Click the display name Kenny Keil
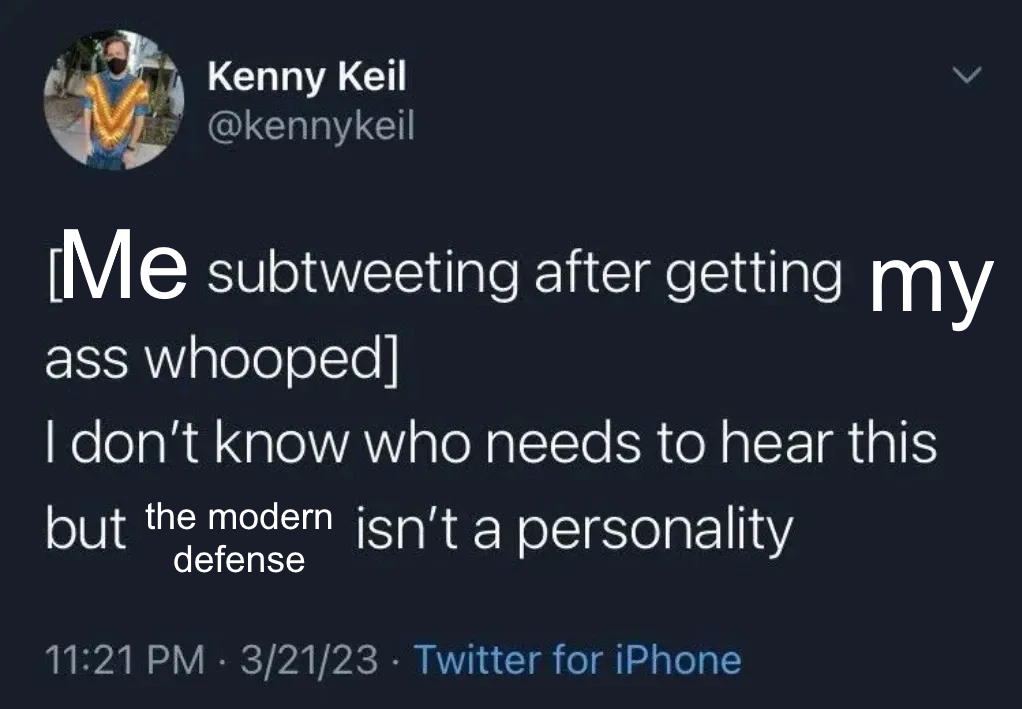This screenshot has height=709, width=1022. point(306,75)
